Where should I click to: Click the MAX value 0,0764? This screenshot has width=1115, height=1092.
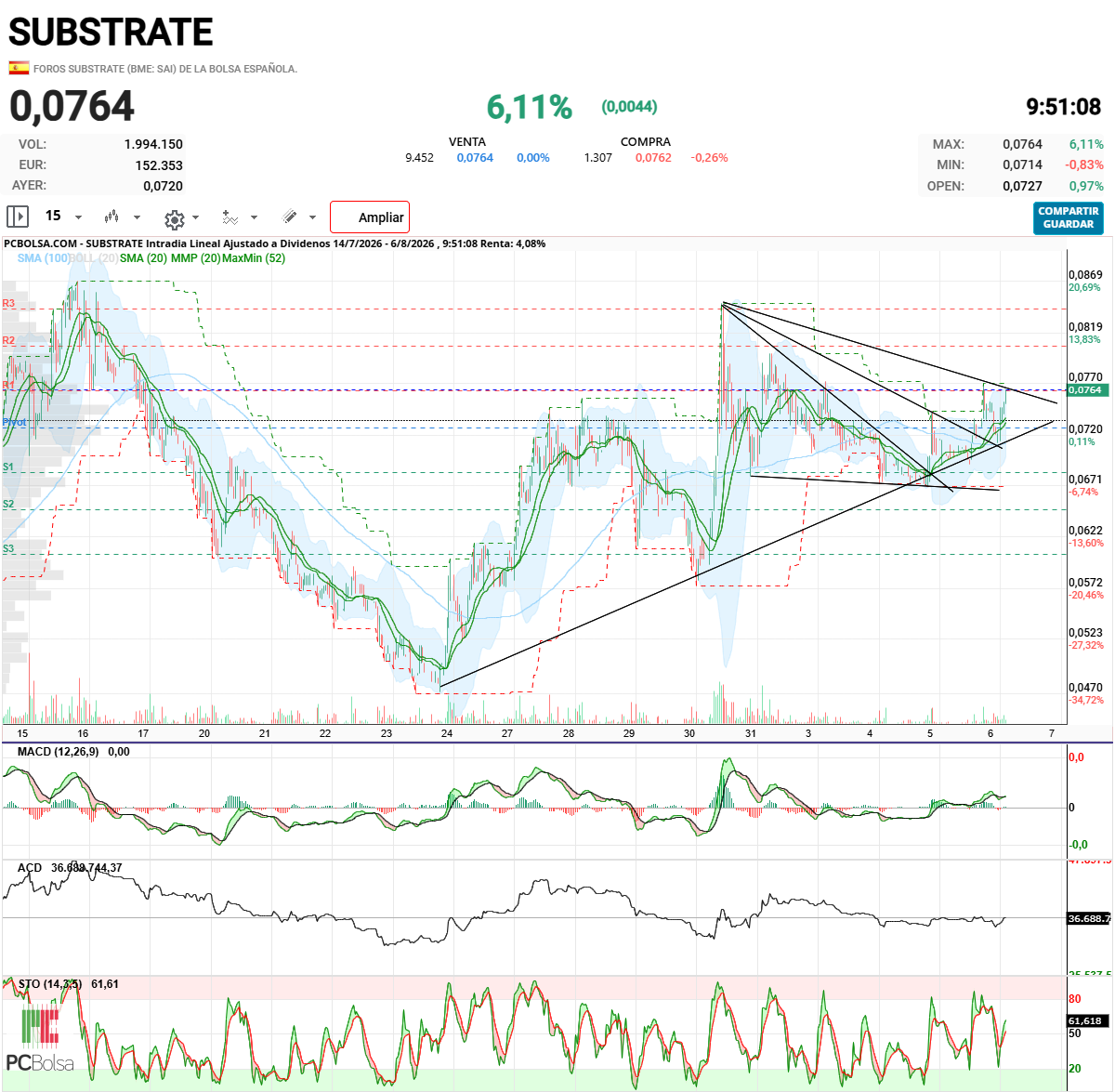(1022, 144)
